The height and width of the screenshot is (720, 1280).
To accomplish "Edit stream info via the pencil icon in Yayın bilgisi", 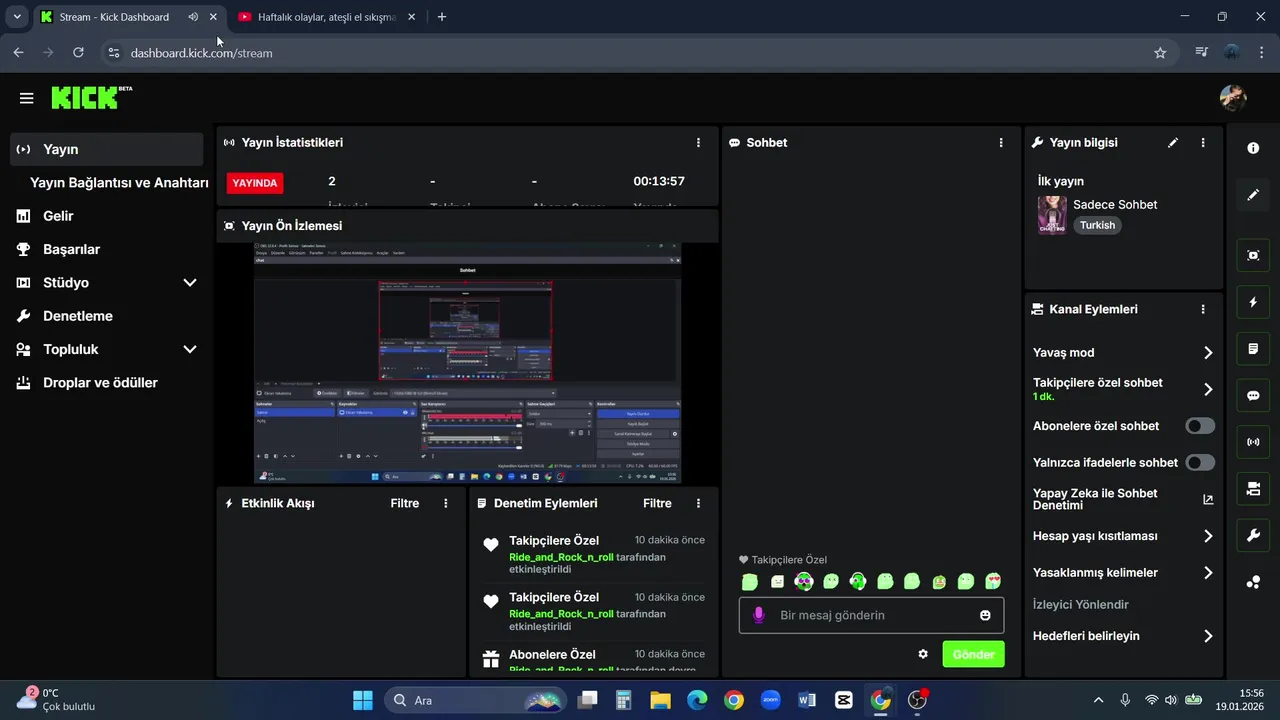I will click(x=1173, y=143).
